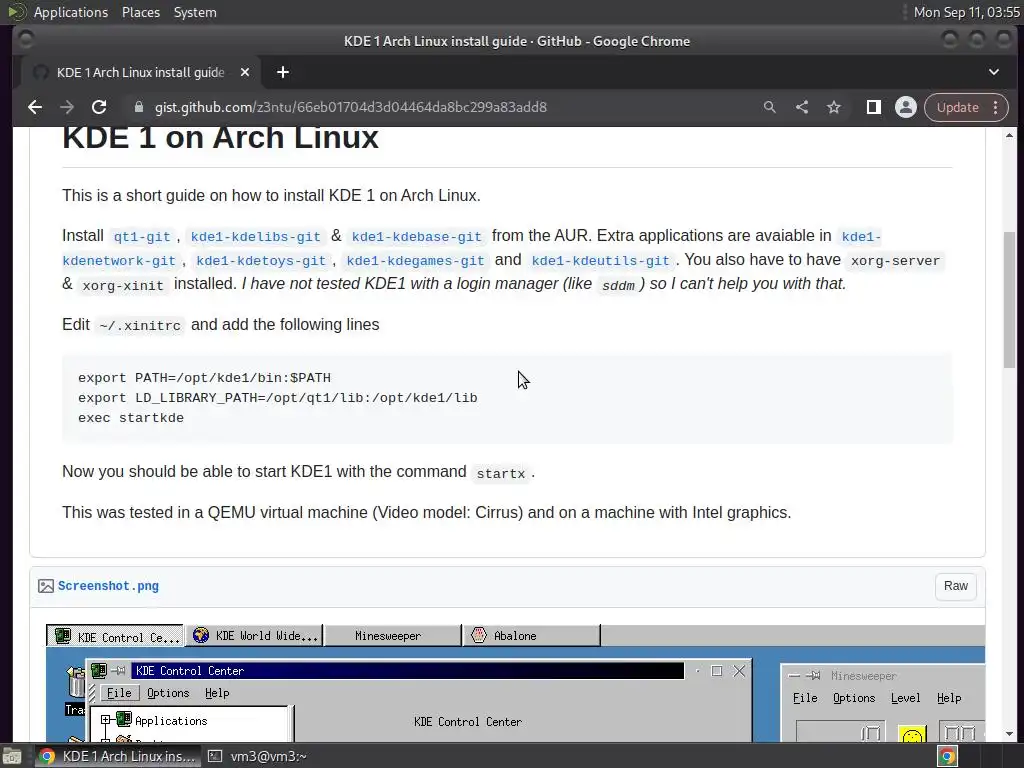Open a new browser tab
The width and height of the screenshot is (1024, 768).
(283, 72)
